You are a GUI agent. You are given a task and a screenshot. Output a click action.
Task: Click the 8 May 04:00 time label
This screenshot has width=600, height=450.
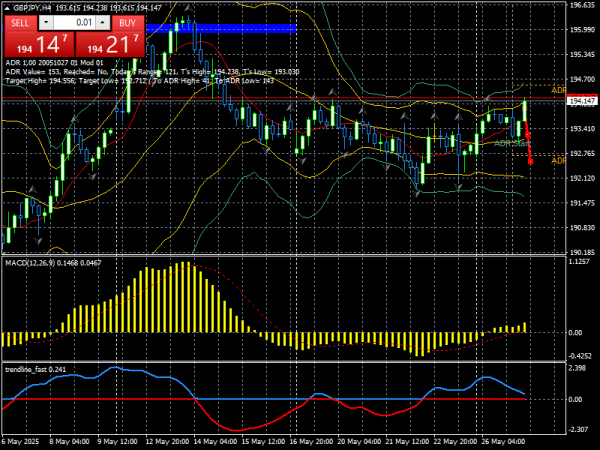(69, 441)
